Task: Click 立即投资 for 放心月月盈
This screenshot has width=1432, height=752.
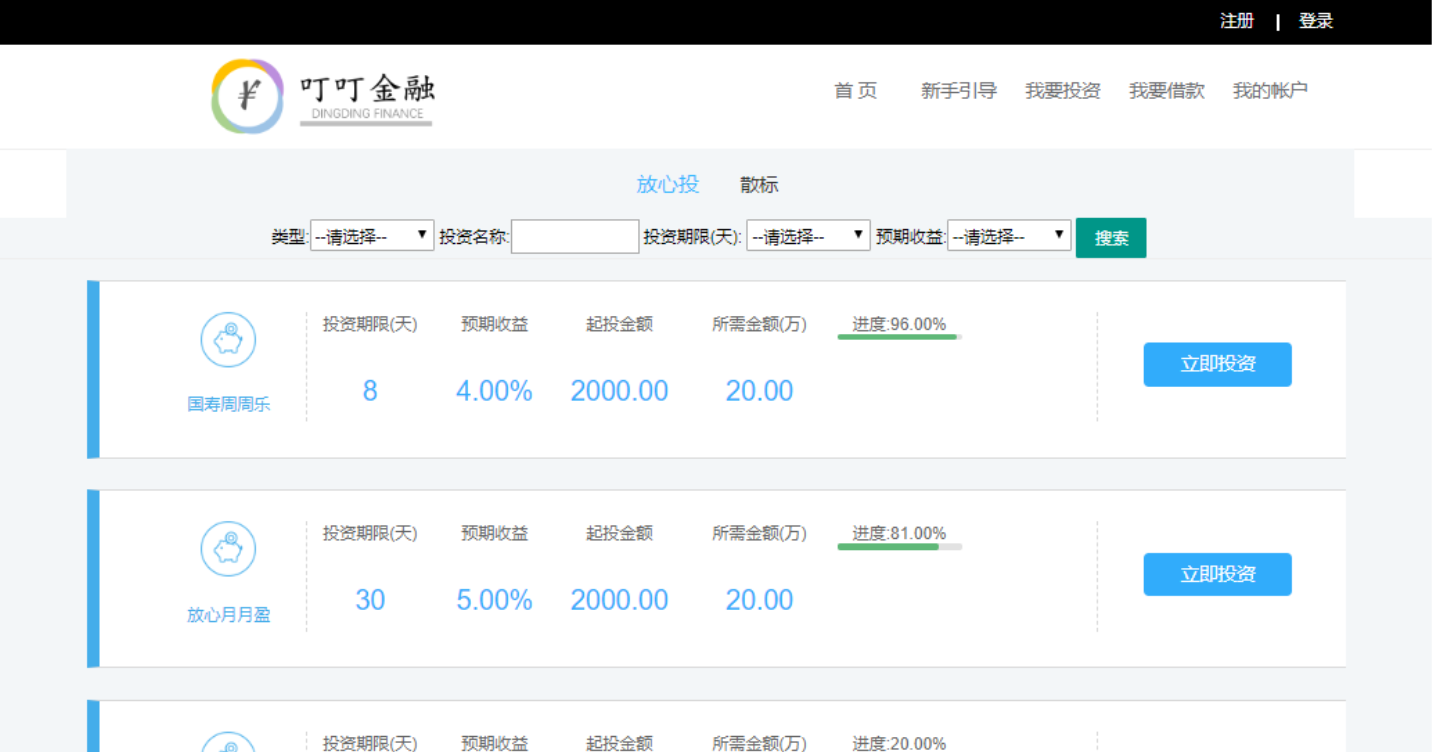Action: point(1217,574)
